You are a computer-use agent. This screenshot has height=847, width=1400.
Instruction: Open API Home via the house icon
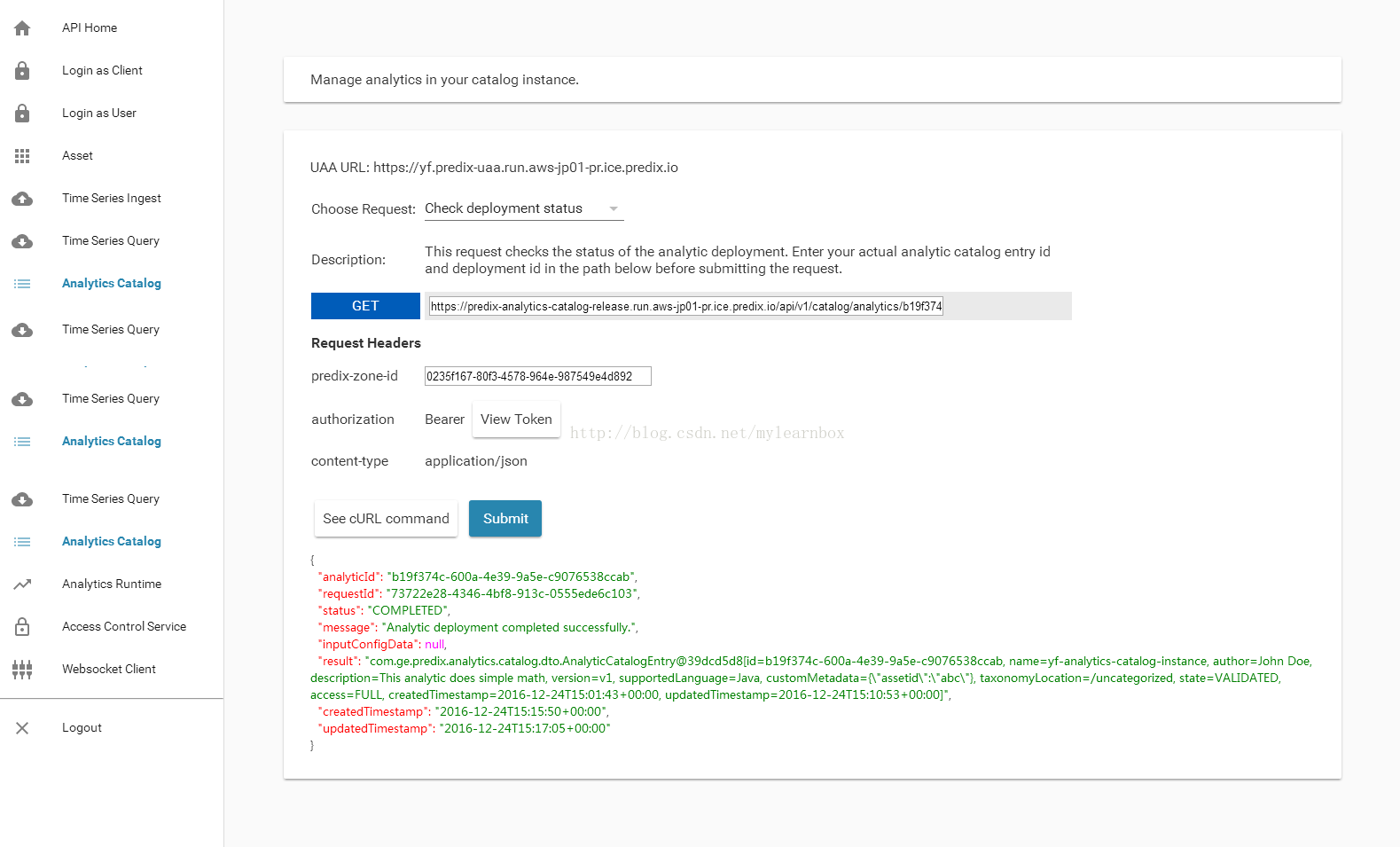coord(22,28)
